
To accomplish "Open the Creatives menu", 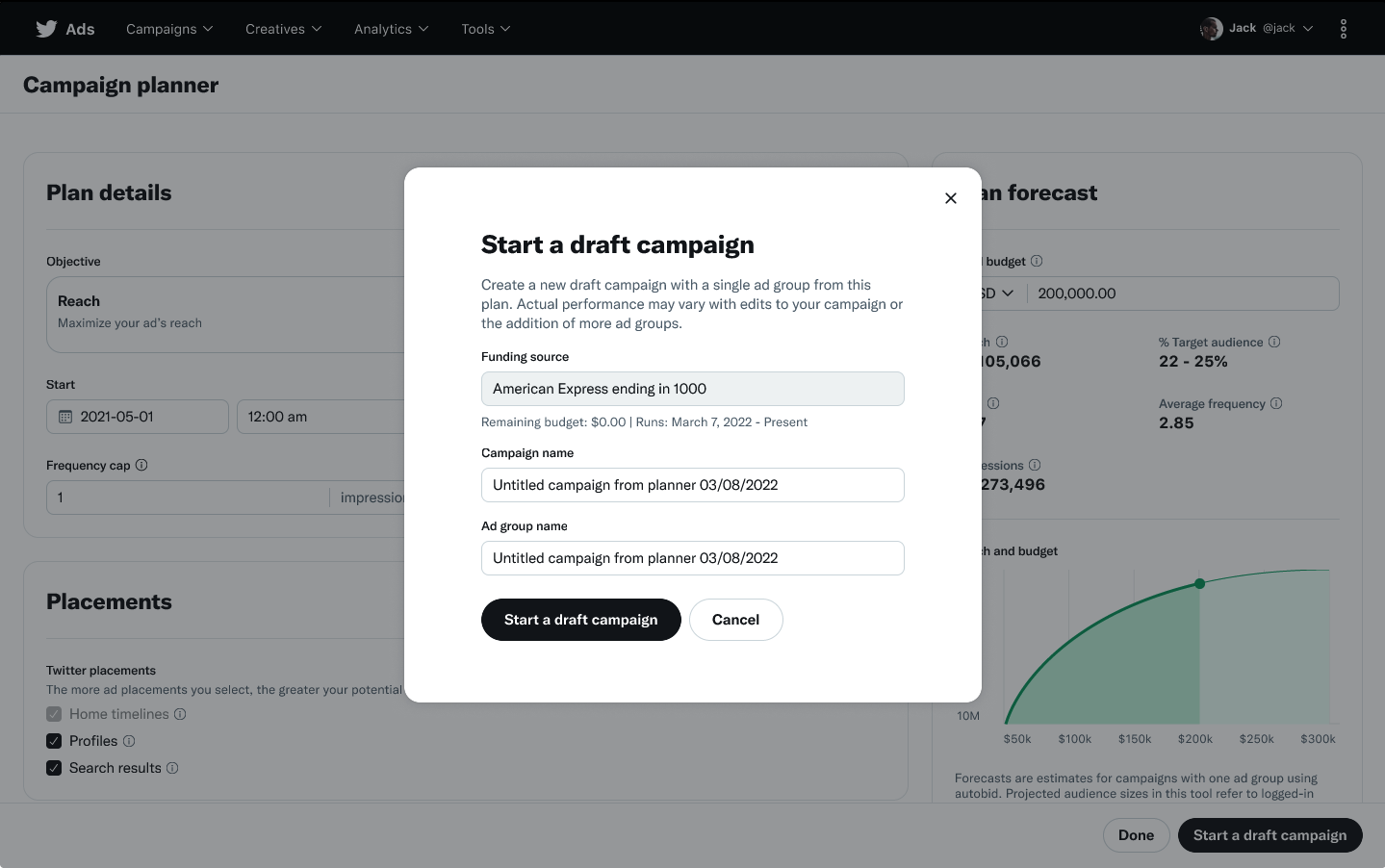I will [283, 29].
